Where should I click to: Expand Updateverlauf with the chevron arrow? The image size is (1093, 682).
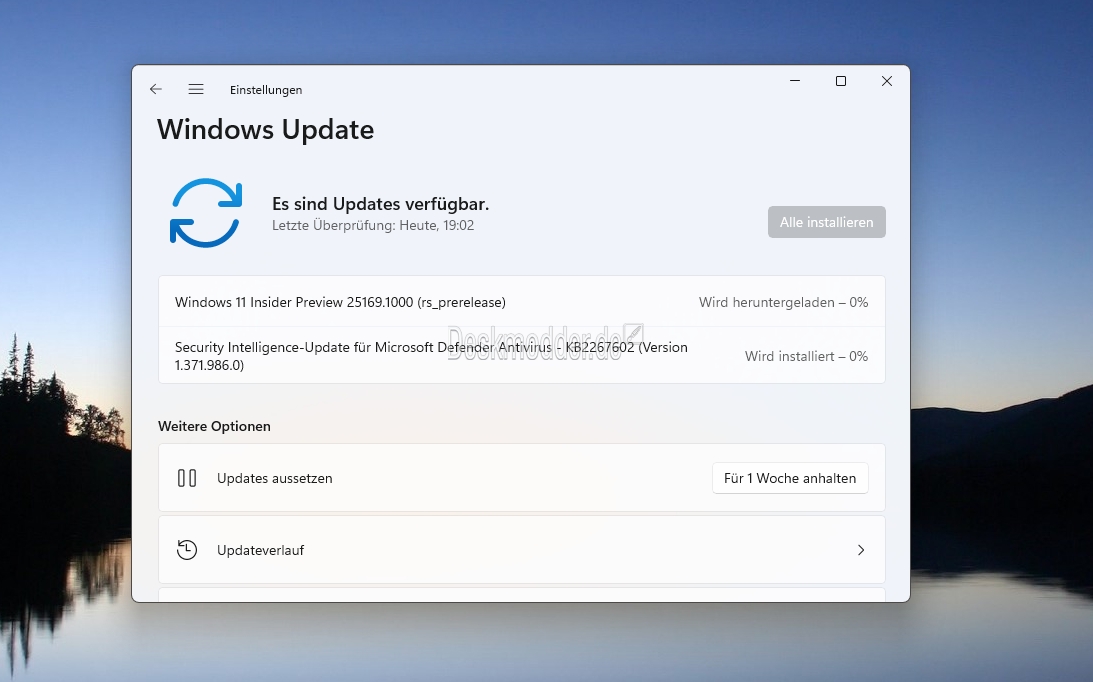(861, 550)
